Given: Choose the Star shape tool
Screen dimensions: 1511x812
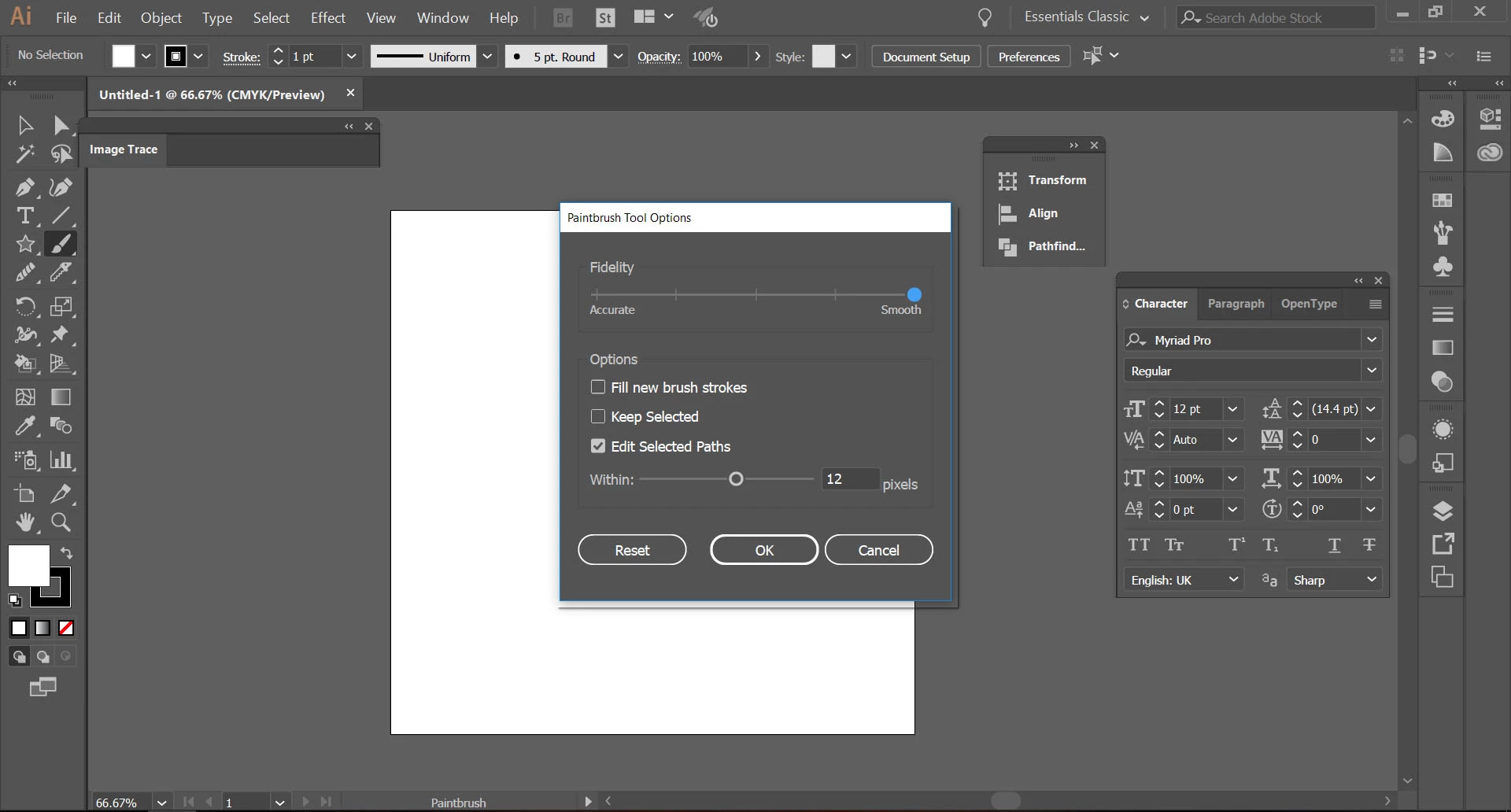Looking at the screenshot, I should pos(25,244).
